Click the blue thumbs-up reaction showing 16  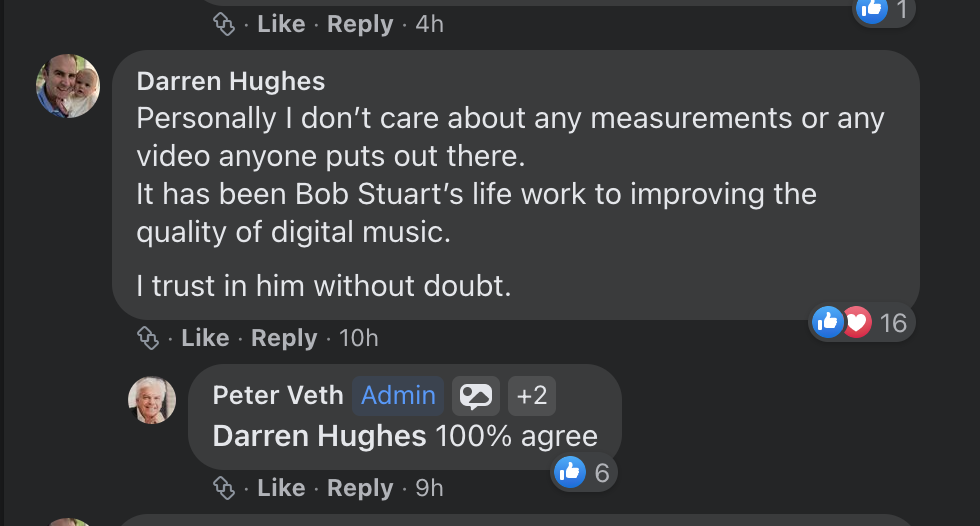829,322
